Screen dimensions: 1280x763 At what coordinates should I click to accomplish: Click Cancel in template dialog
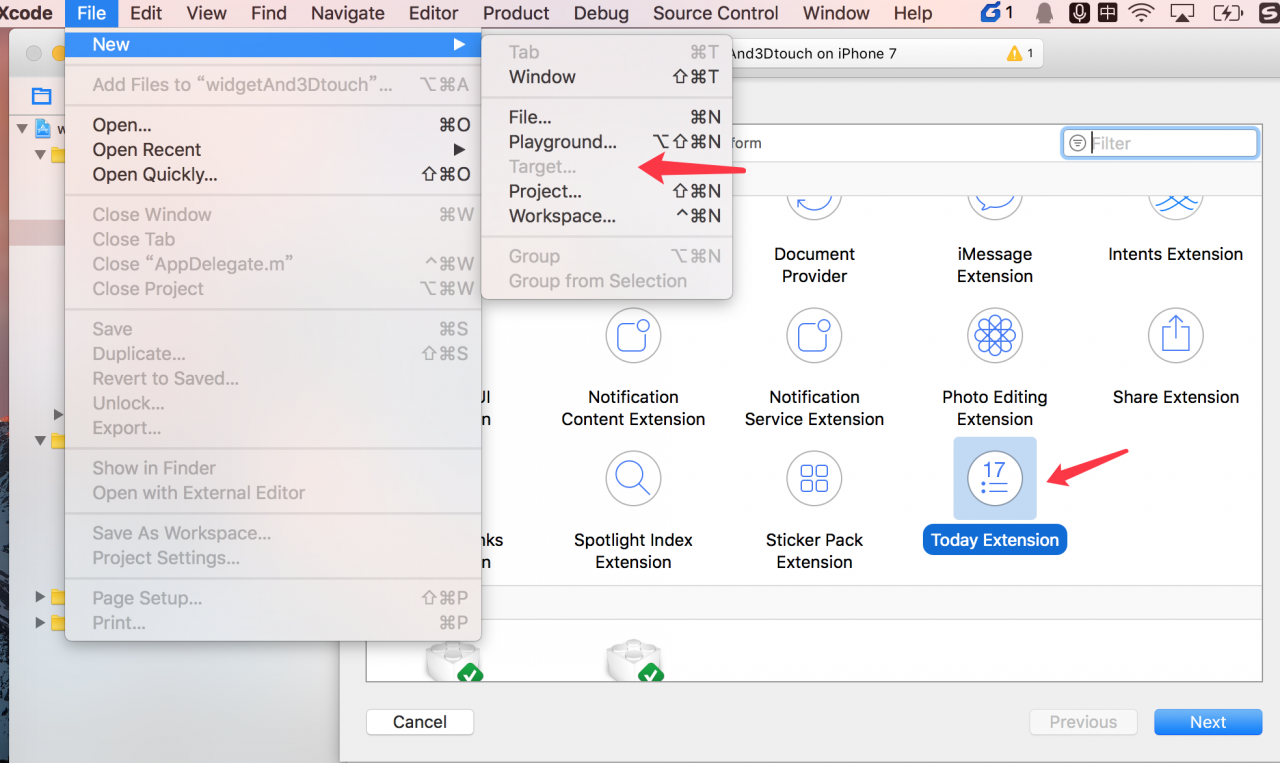420,722
